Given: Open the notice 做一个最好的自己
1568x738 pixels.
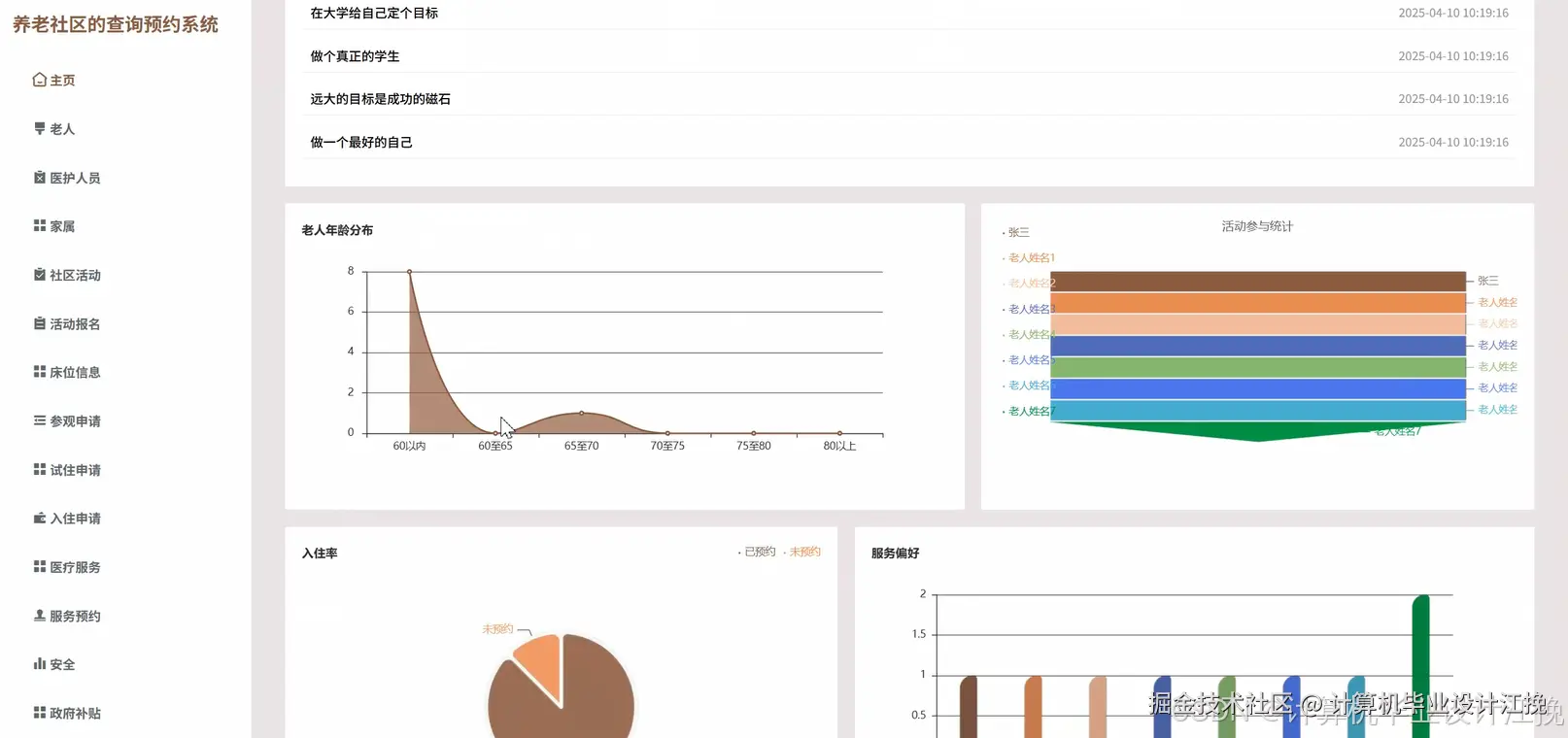Looking at the screenshot, I should point(361,142).
